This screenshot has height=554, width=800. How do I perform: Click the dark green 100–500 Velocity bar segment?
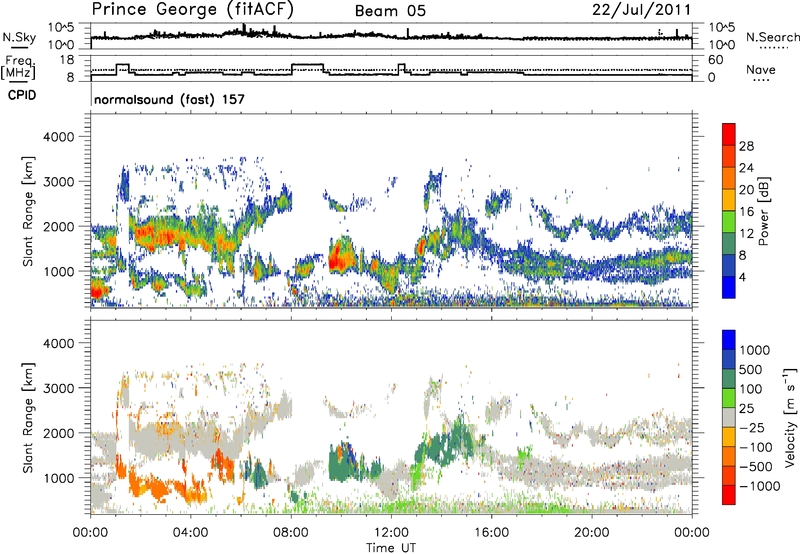[729, 379]
